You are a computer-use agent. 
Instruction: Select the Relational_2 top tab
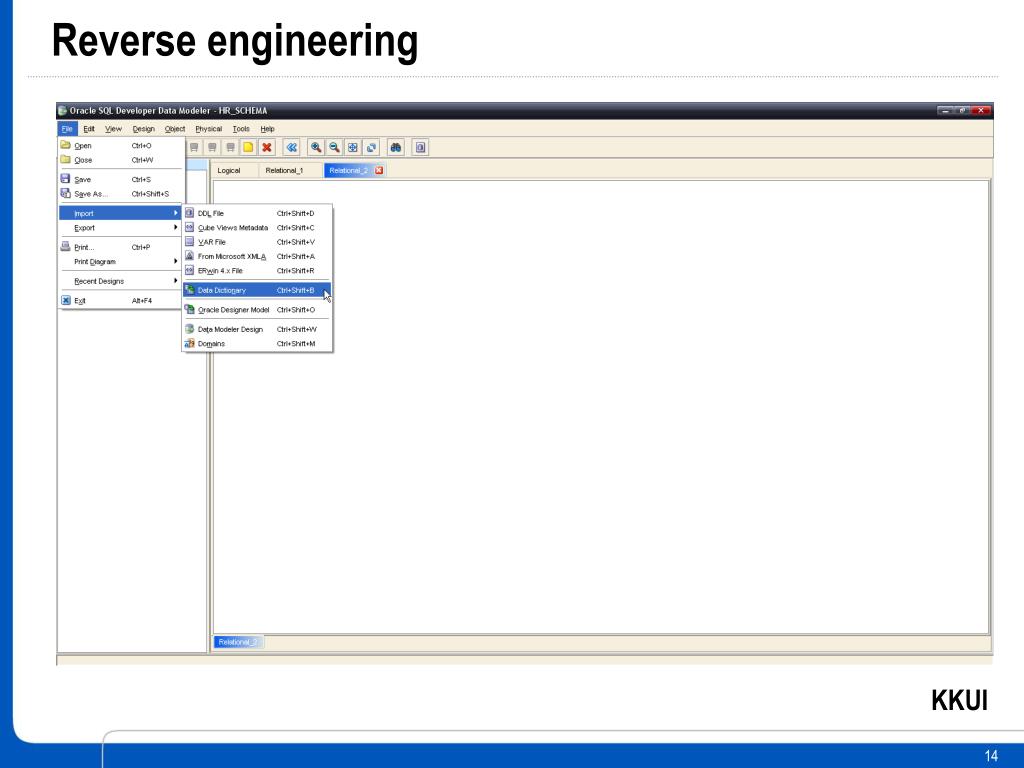pyautogui.click(x=348, y=170)
